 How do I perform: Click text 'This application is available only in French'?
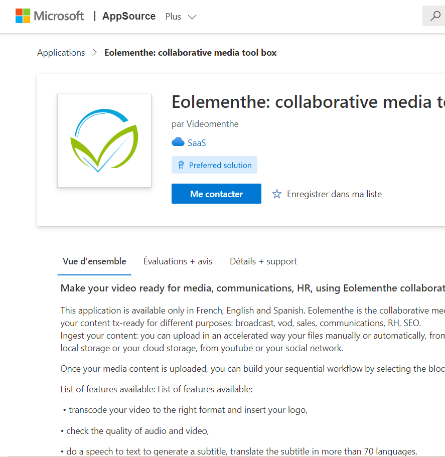(x=141, y=310)
